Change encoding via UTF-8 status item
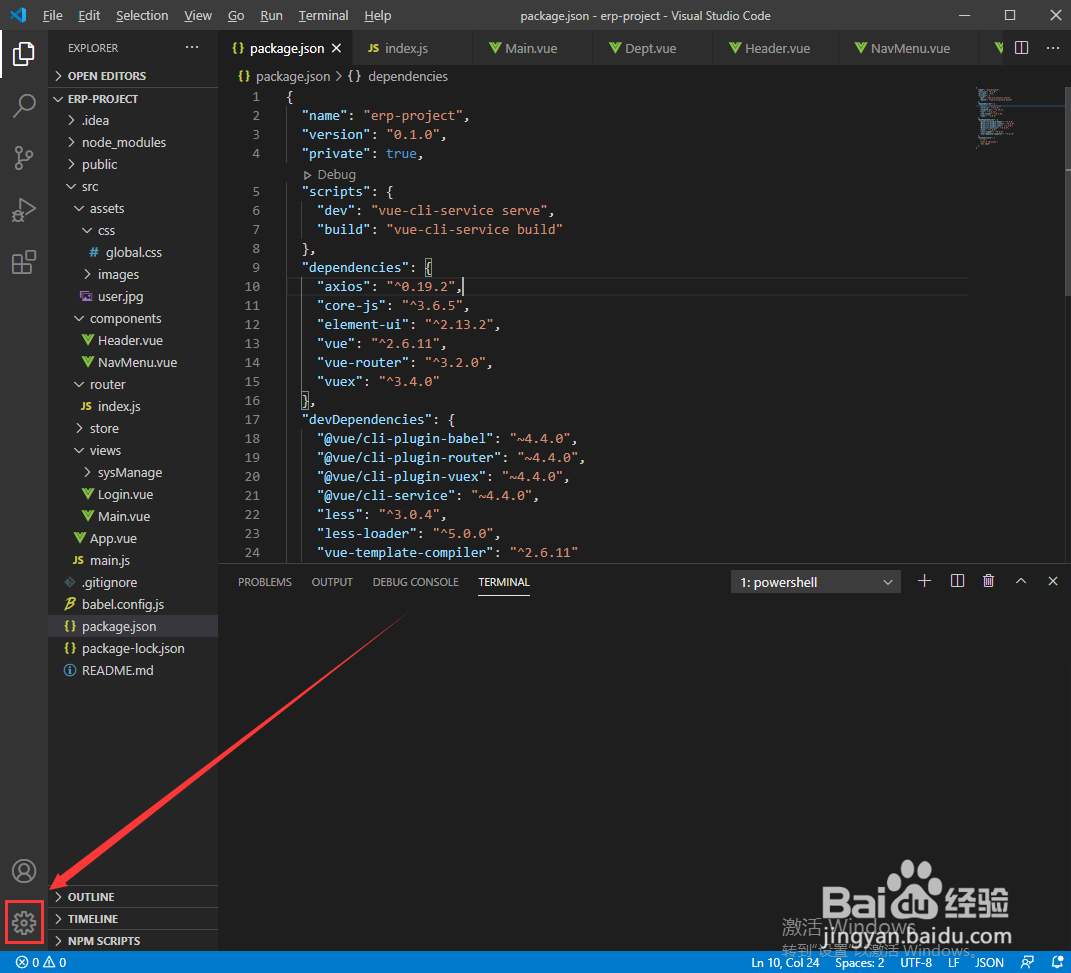This screenshot has height=973, width=1071. tap(916, 962)
